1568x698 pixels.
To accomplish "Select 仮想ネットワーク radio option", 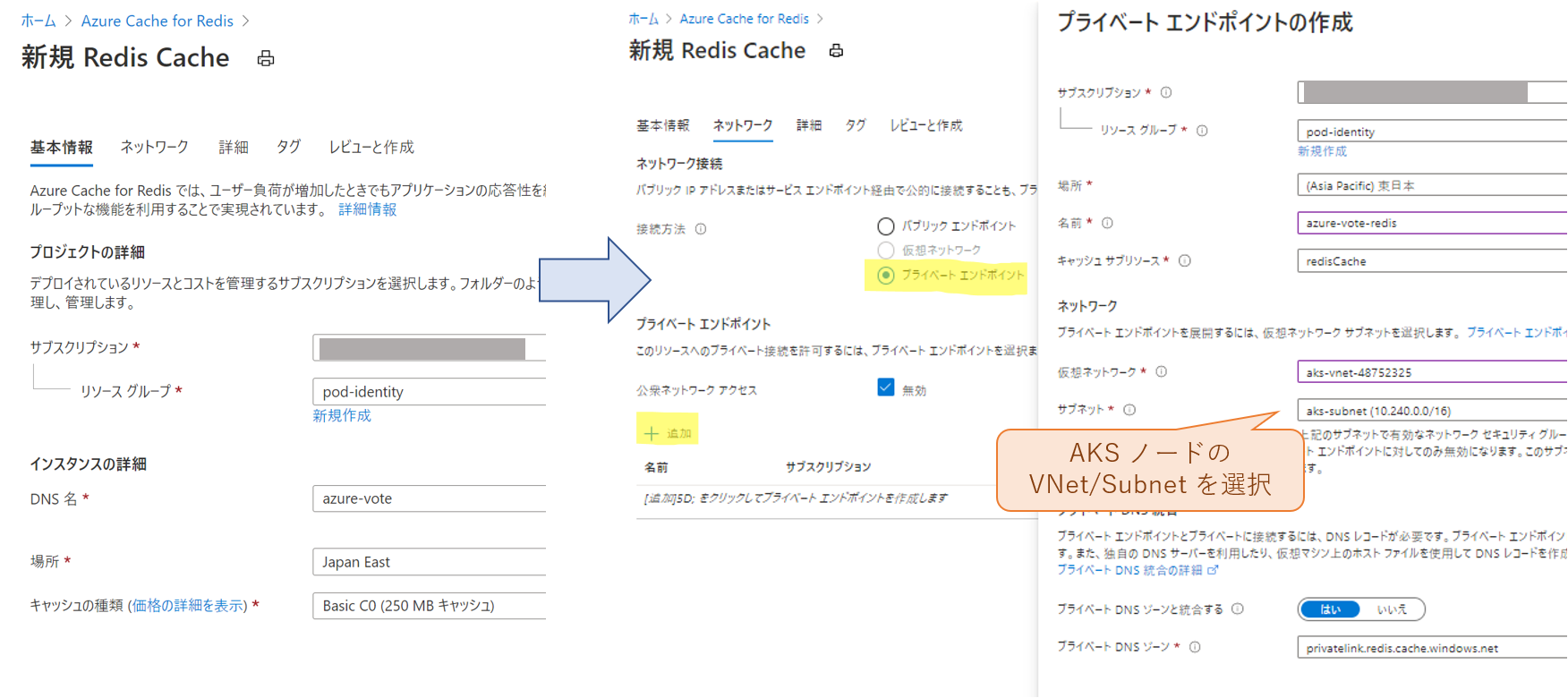I will coord(886,251).
